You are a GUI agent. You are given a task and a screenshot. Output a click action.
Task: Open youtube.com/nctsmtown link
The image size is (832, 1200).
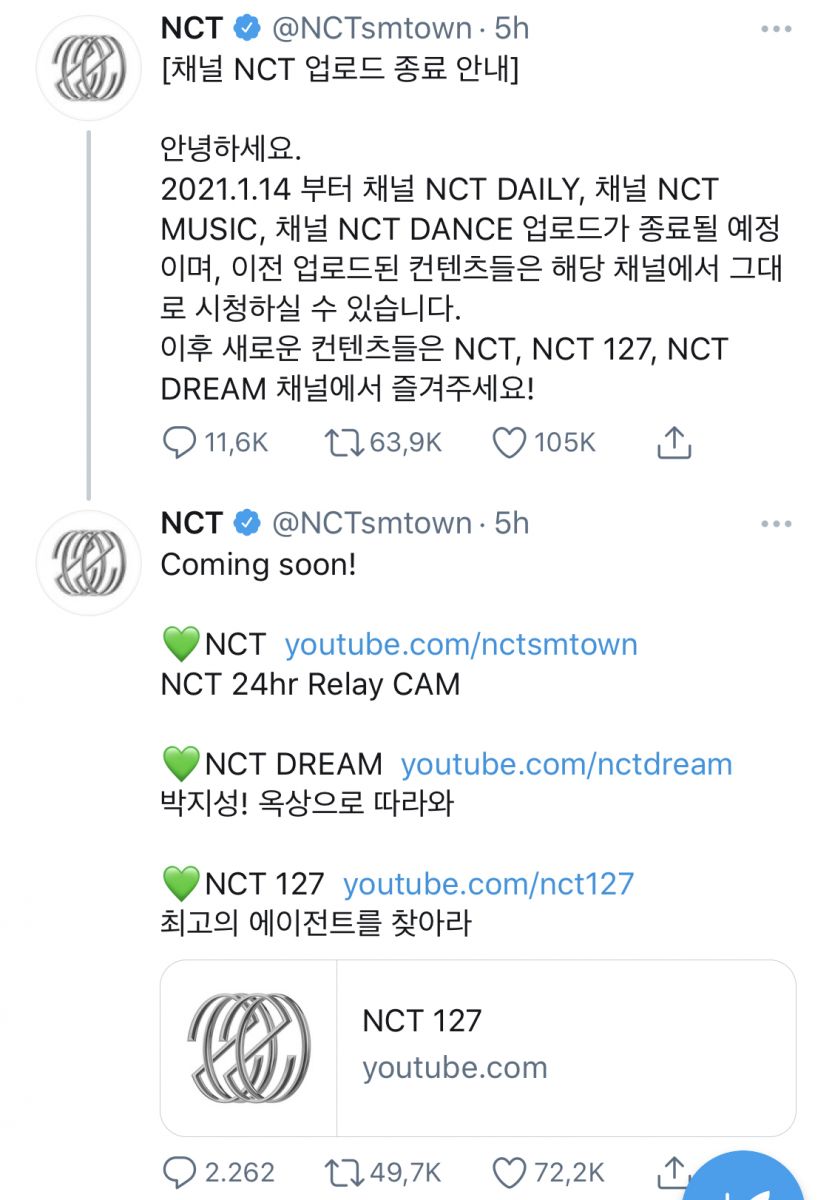(461, 644)
